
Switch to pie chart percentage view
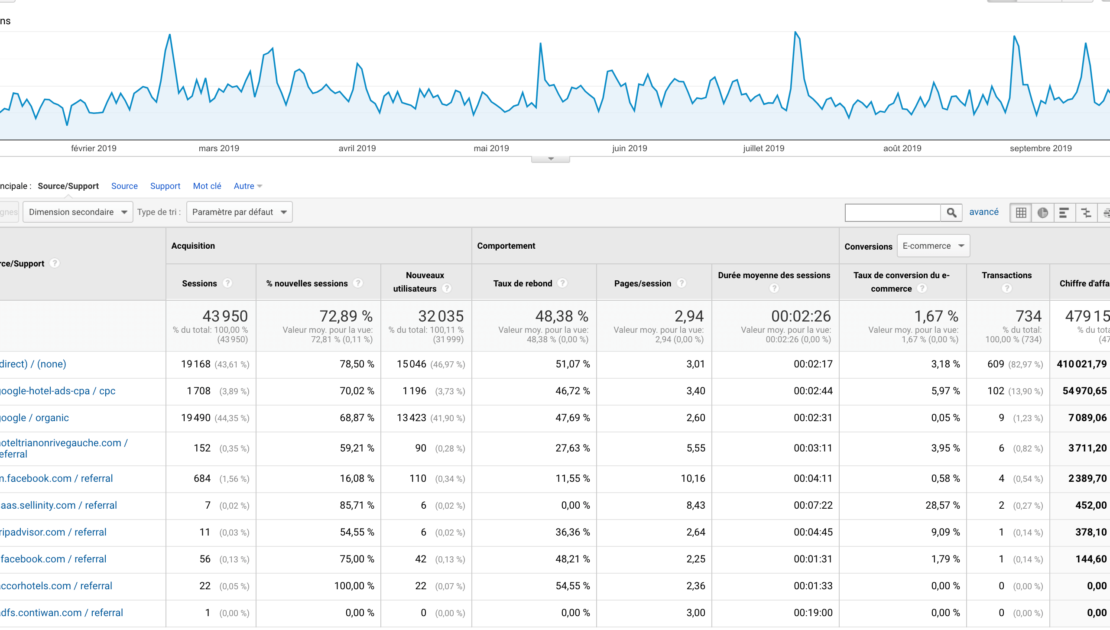[x=1043, y=213]
